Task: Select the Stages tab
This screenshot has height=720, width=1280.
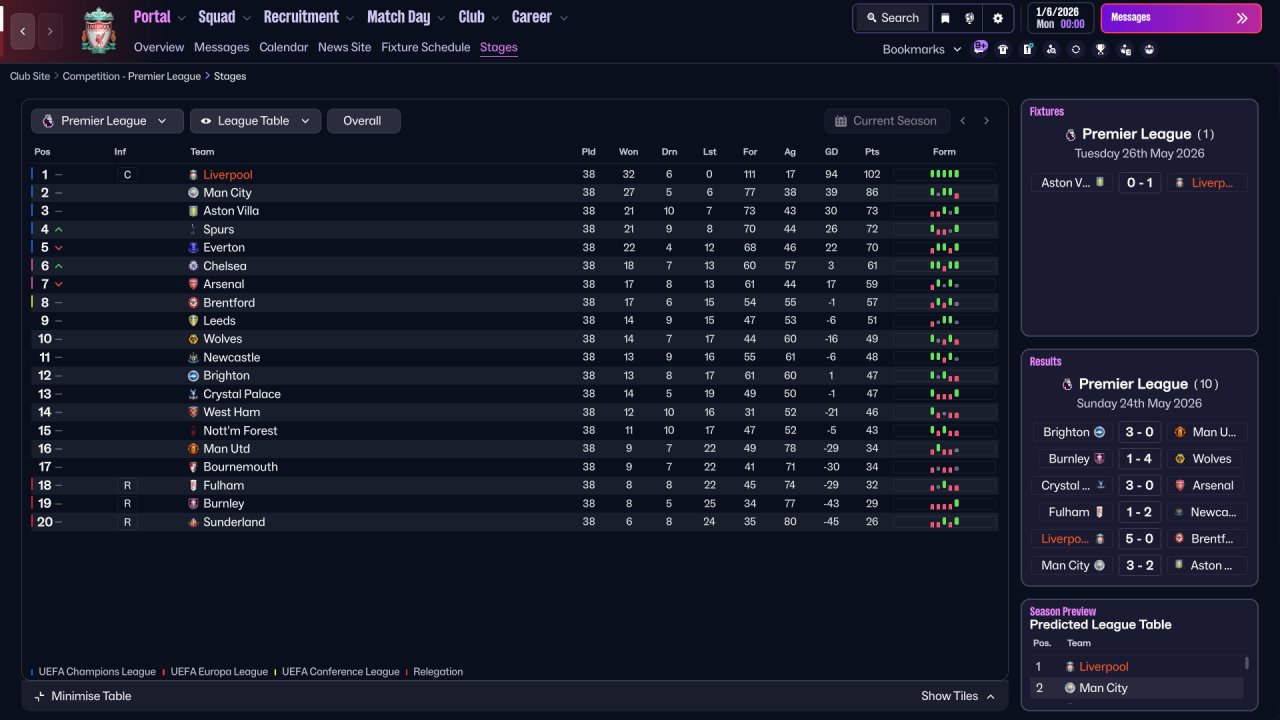Action: click(x=499, y=47)
